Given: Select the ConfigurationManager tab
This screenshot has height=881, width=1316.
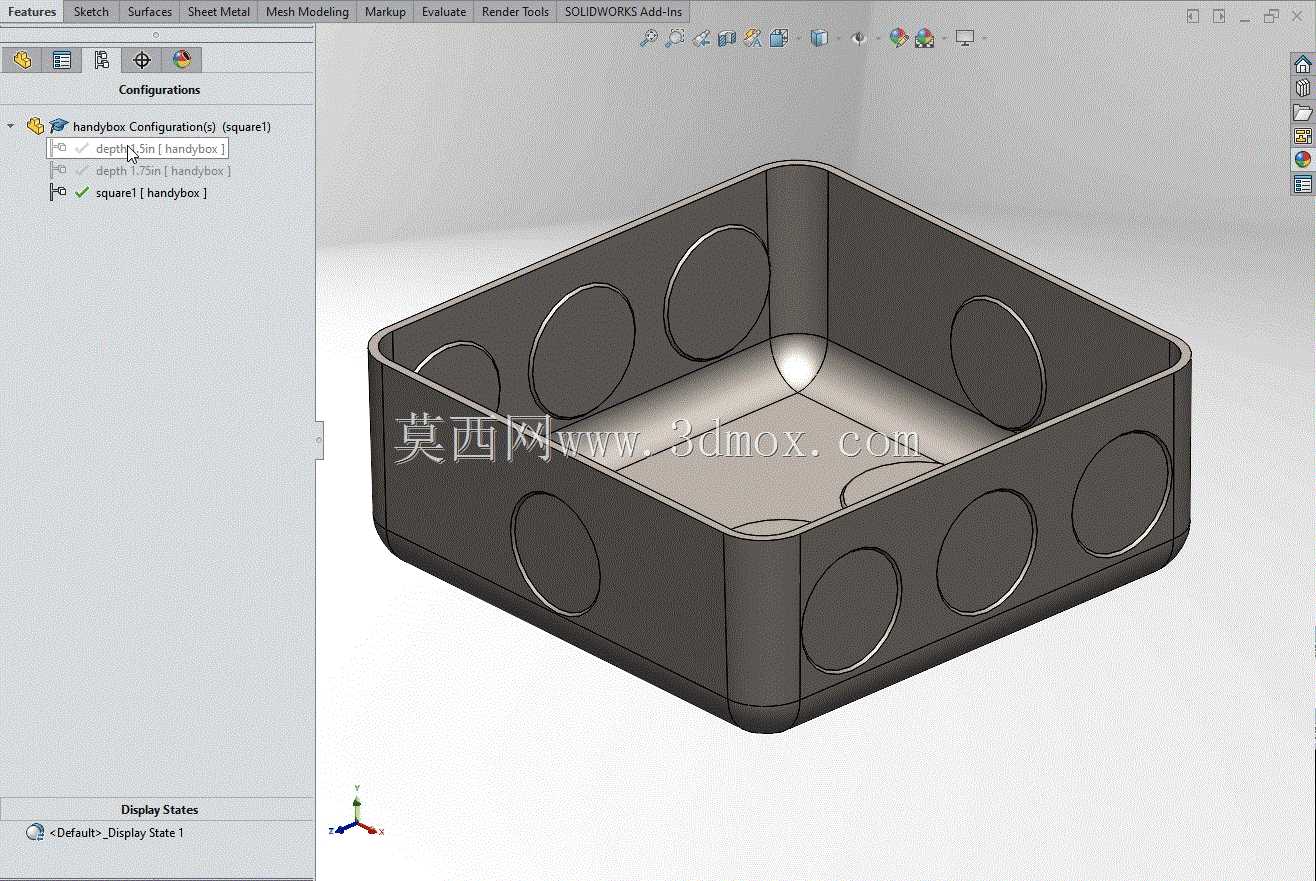Looking at the screenshot, I should click(102, 60).
